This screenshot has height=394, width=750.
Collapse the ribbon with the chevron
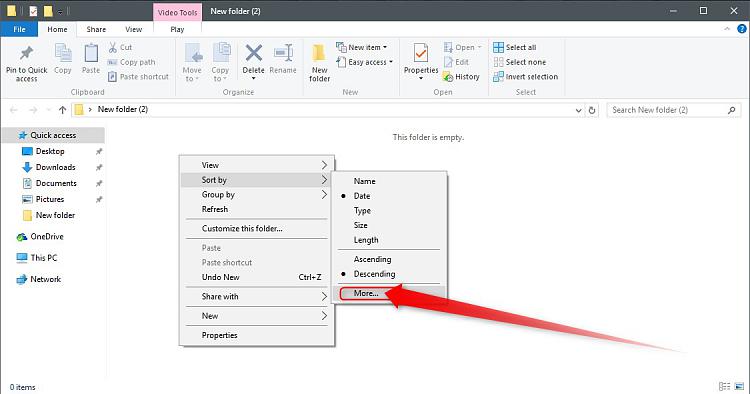(727, 29)
